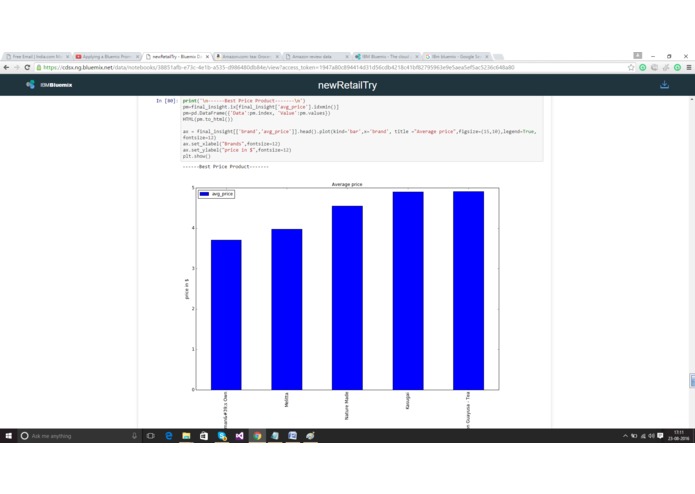Click the page vertical scrollbar thumb

pyautogui.click(x=692, y=380)
